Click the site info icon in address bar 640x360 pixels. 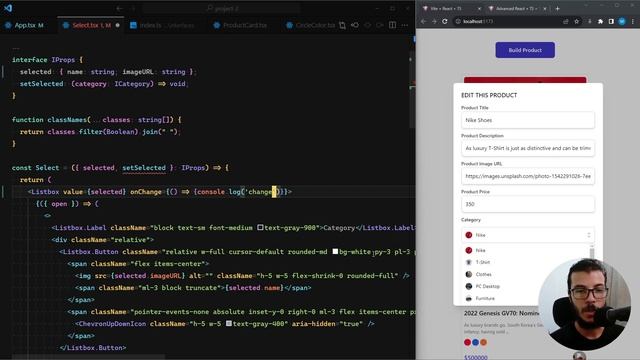coord(458,22)
